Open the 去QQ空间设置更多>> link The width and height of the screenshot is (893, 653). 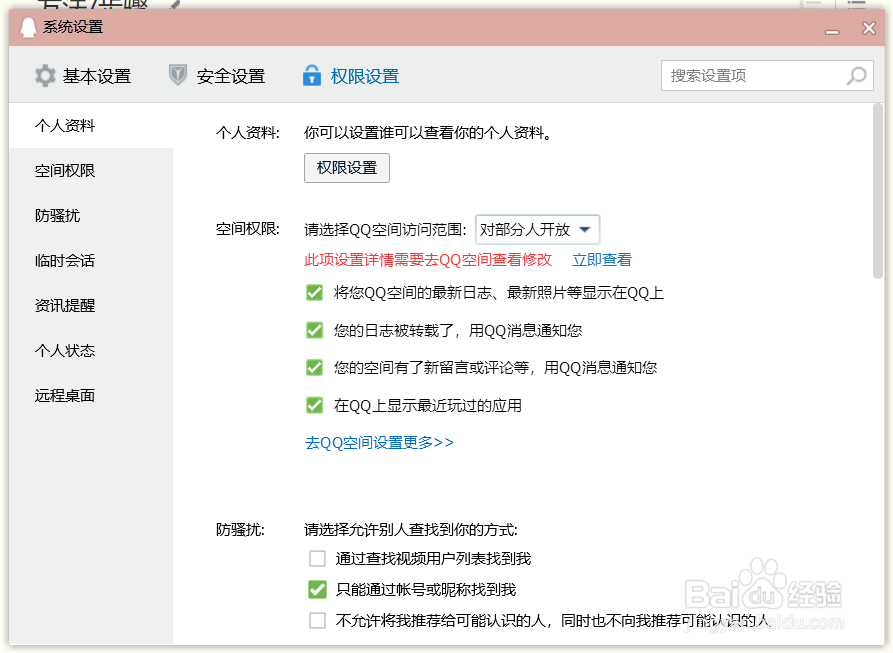379,442
